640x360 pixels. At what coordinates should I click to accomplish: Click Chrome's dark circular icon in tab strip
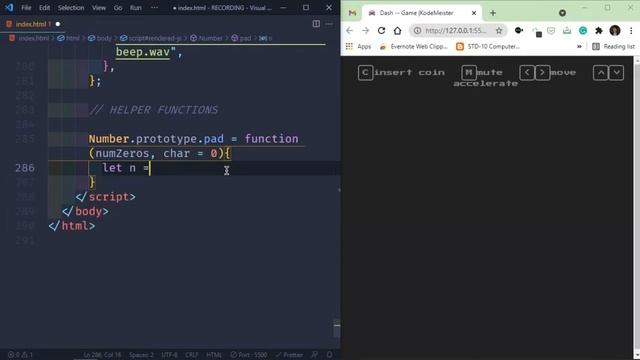tap(562, 13)
